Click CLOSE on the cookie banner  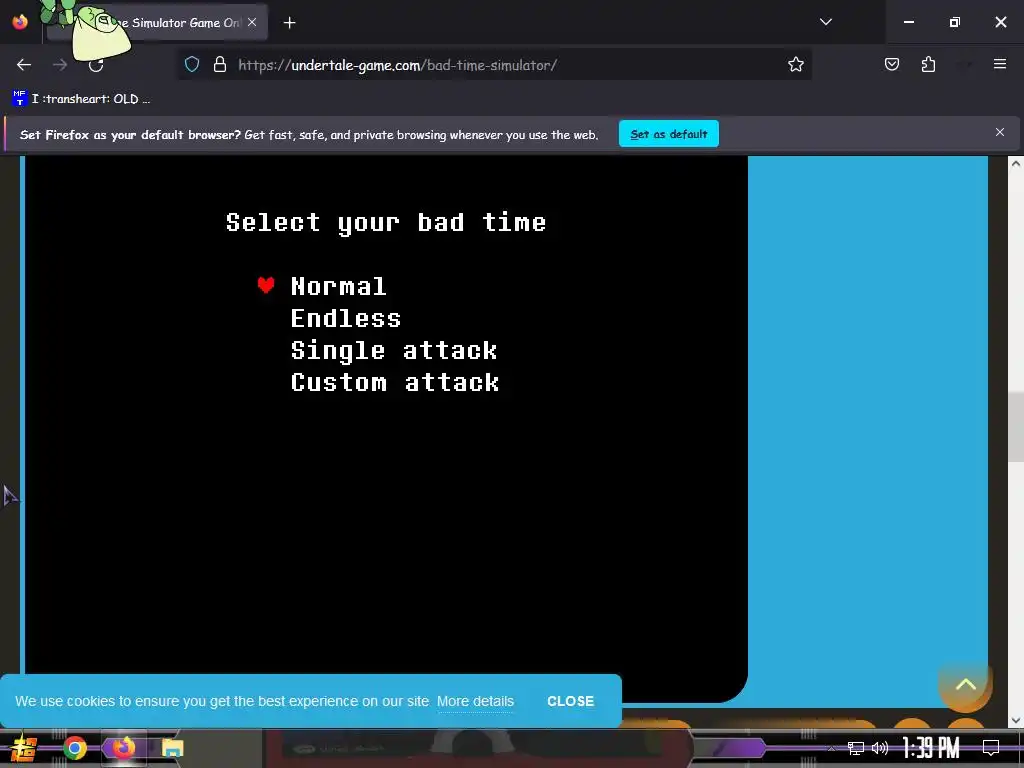tap(570, 701)
